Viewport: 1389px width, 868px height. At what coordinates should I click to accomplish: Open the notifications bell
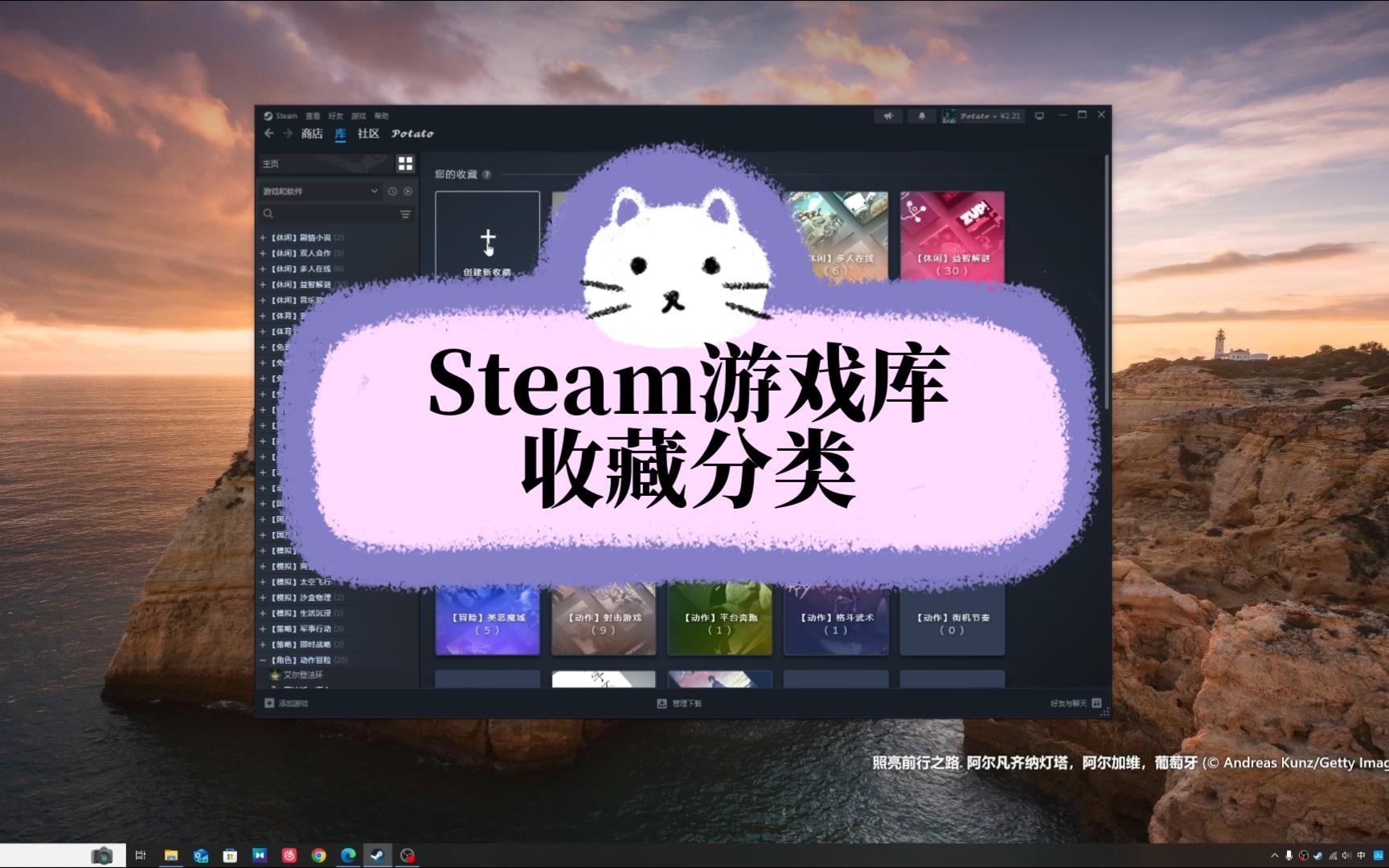[922, 116]
